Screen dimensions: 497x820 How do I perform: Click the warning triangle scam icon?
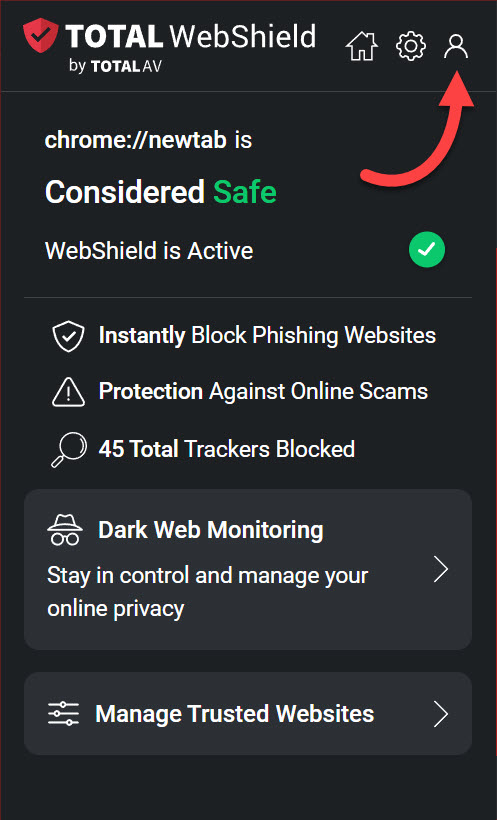pyautogui.click(x=69, y=392)
